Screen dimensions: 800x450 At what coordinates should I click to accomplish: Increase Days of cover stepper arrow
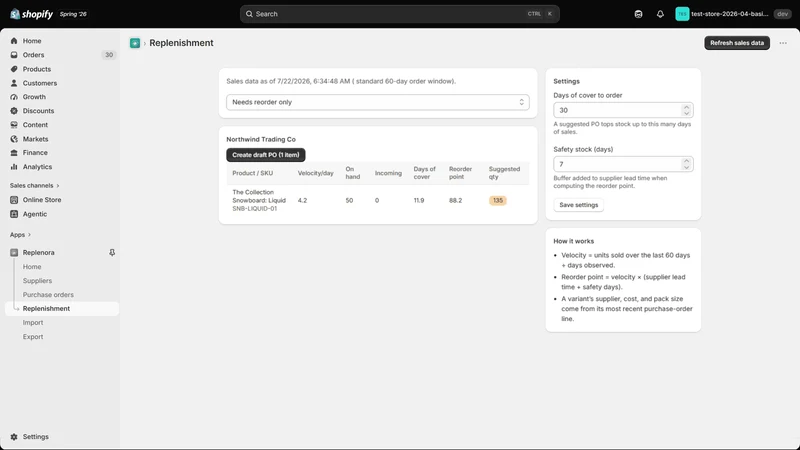pos(686,107)
